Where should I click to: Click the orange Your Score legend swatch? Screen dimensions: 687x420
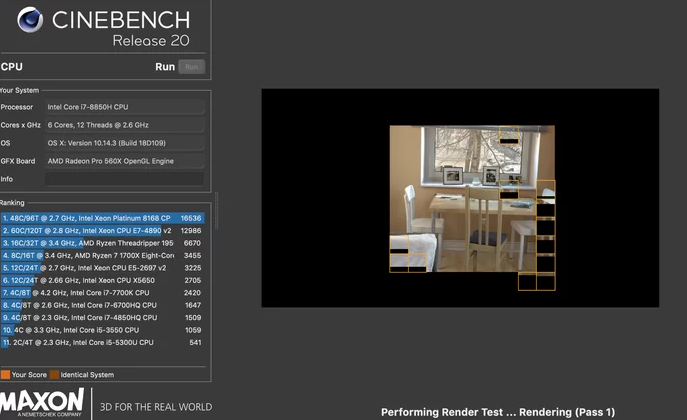click(5, 375)
